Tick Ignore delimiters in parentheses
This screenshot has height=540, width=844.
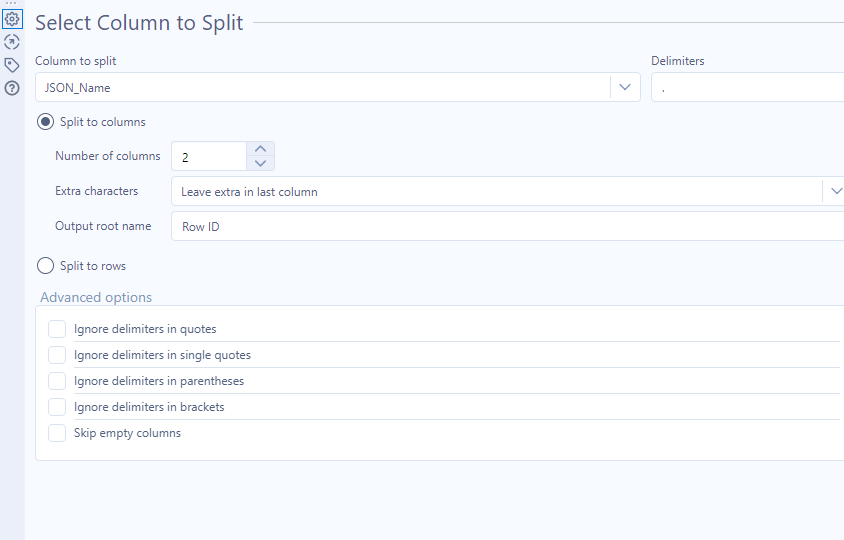pyautogui.click(x=57, y=381)
